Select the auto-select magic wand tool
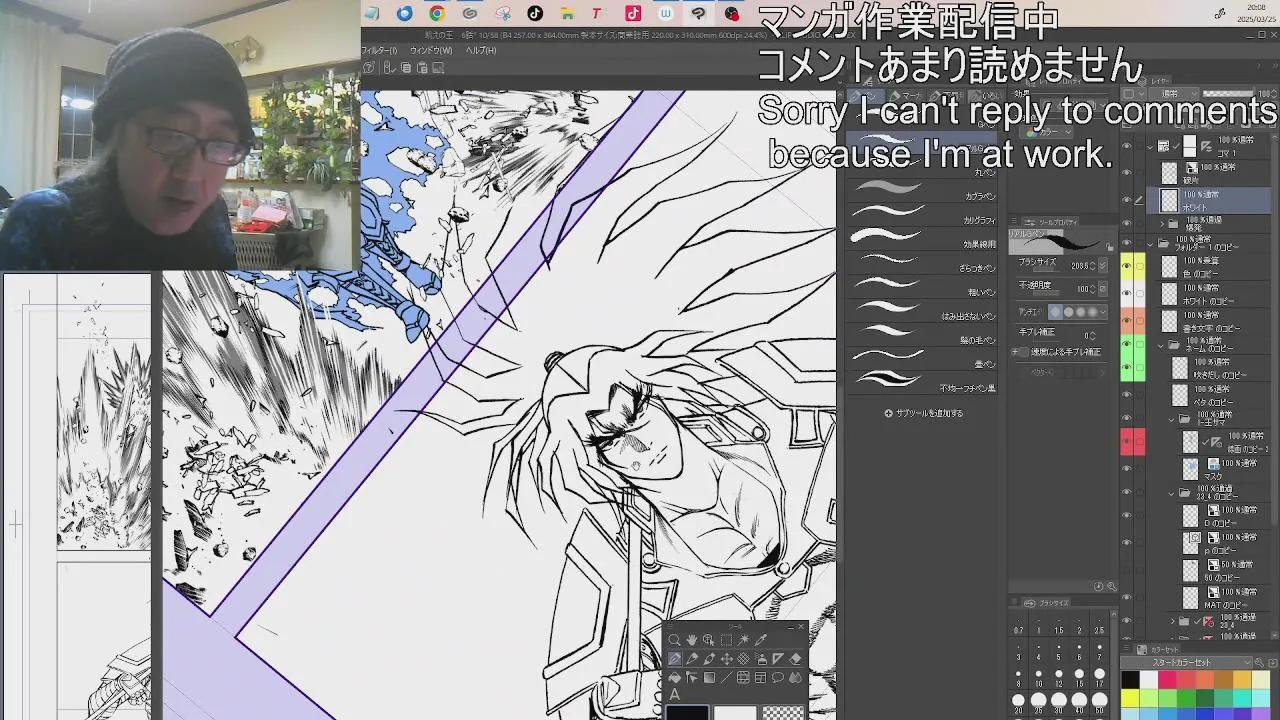This screenshot has height=720, width=1280. click(744, 640)
